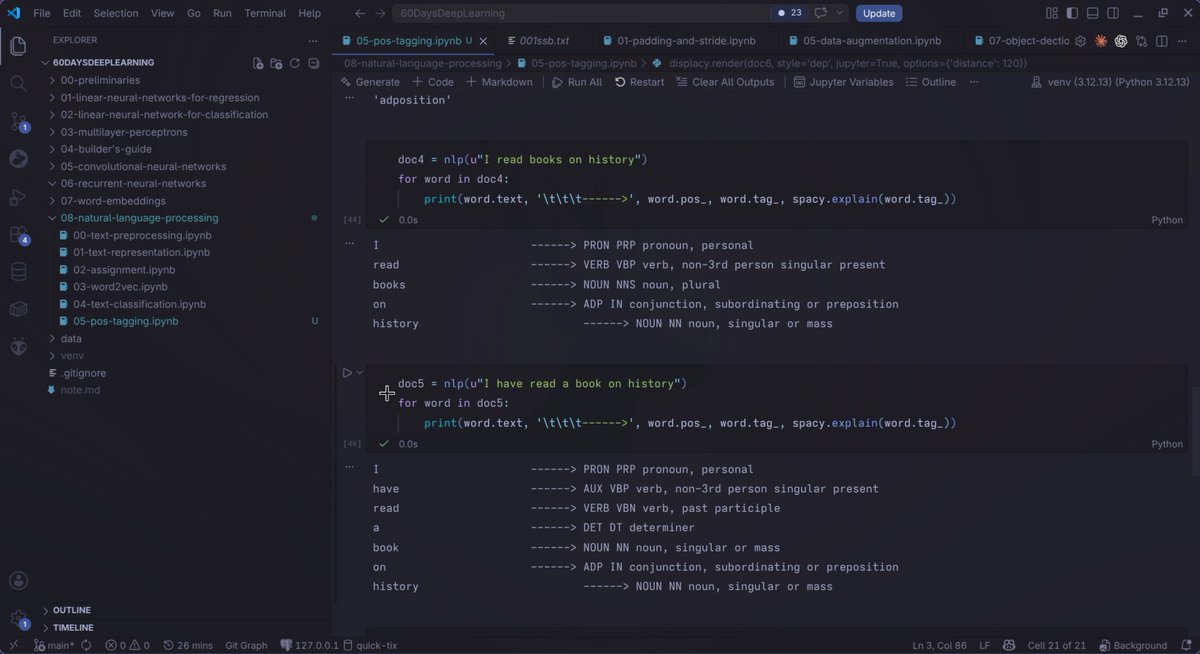Expand the TIMELINE section
Image resolution: width=1200 pixels, height=654 pixels.
pyautogui.click(x=73, y=628)
